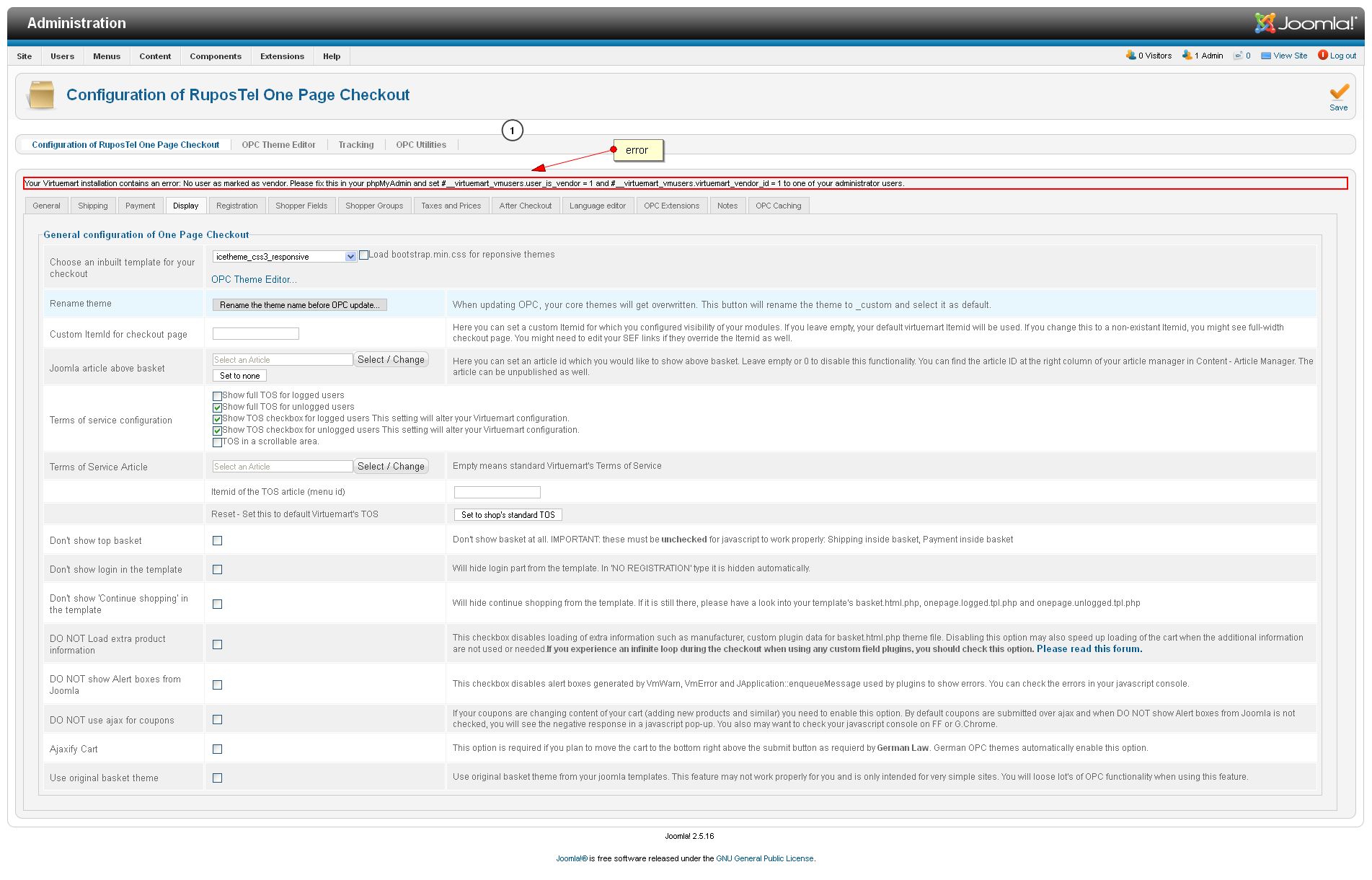Click the messages count icon
1372x880 pixels.
(1238, 56)
